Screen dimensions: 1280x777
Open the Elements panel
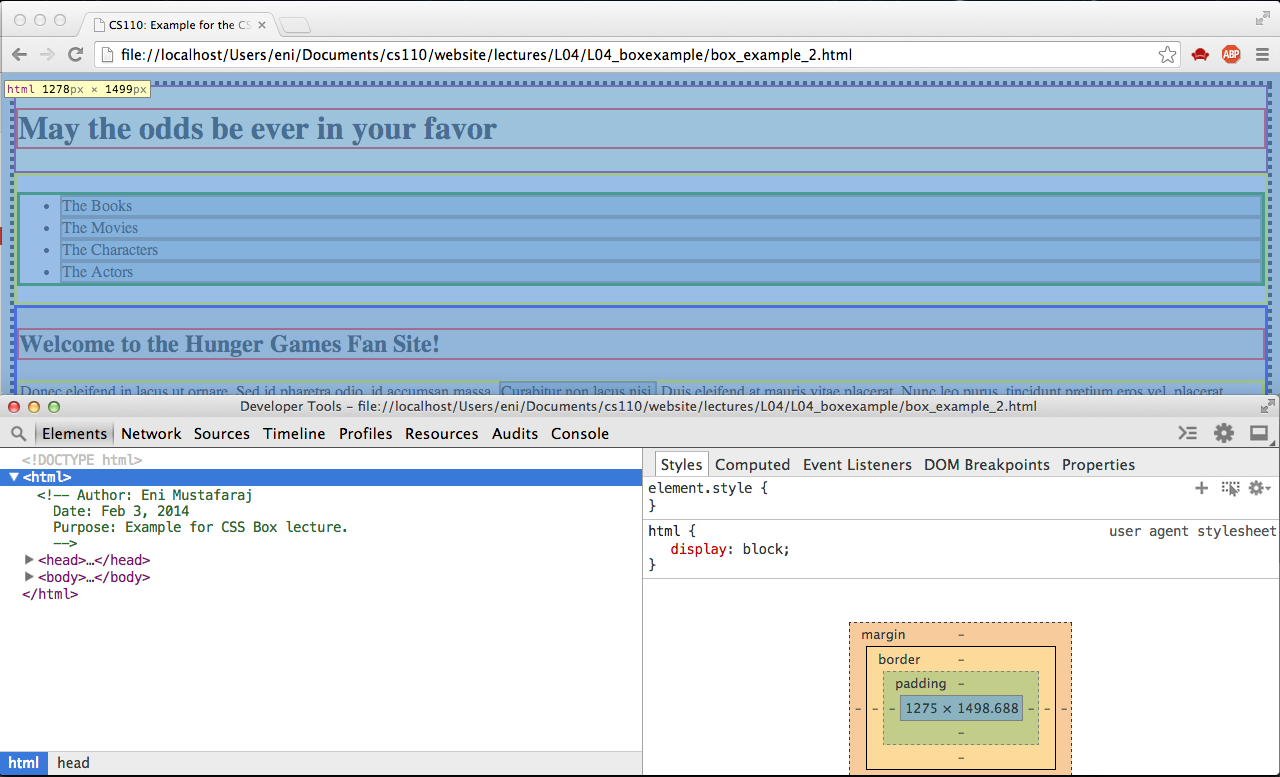coord(74,434)
